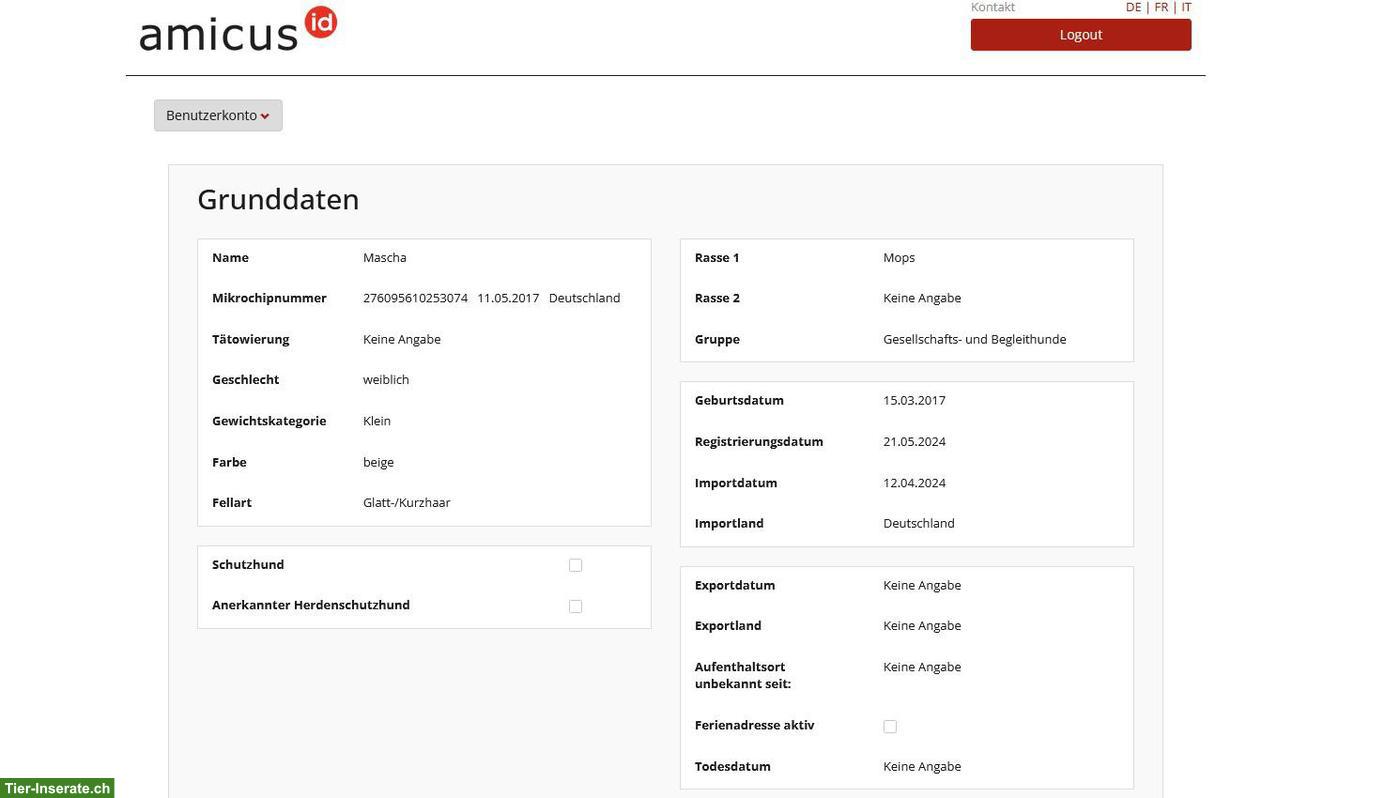
Task: Click the amicus logo wordmark
Action: point(219,33)
